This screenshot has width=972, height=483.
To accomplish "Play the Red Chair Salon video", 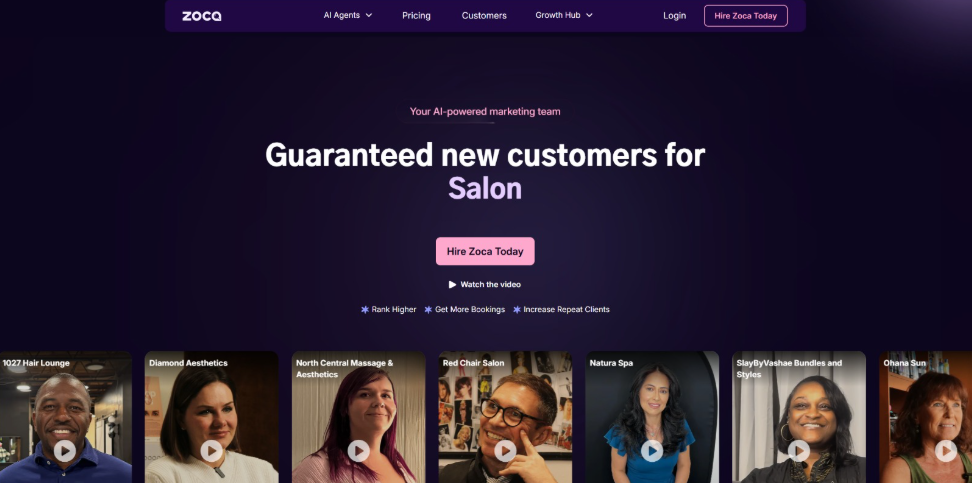I will (x=505, y=451).
